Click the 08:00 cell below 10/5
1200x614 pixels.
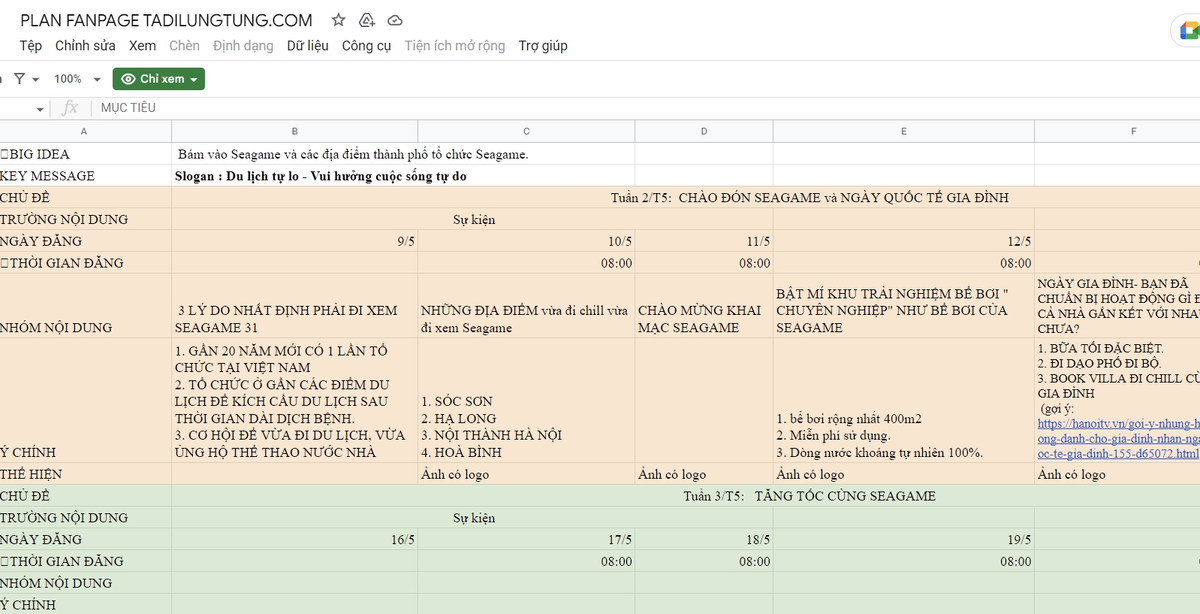point(526,263)
